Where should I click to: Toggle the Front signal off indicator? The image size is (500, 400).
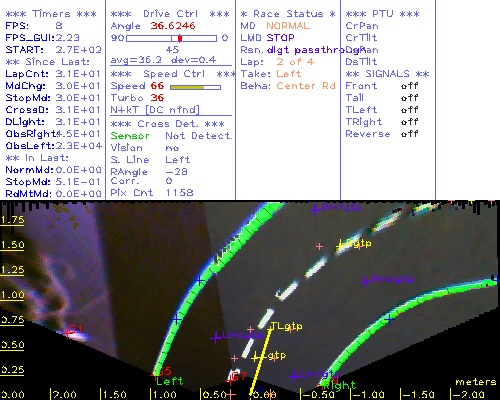(409, 86)
